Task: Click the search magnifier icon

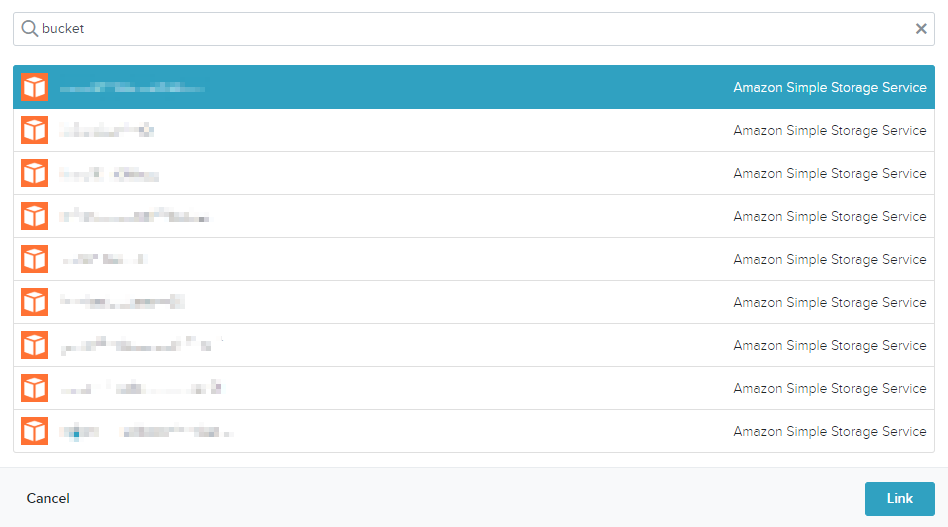Action: click(29, 28)
